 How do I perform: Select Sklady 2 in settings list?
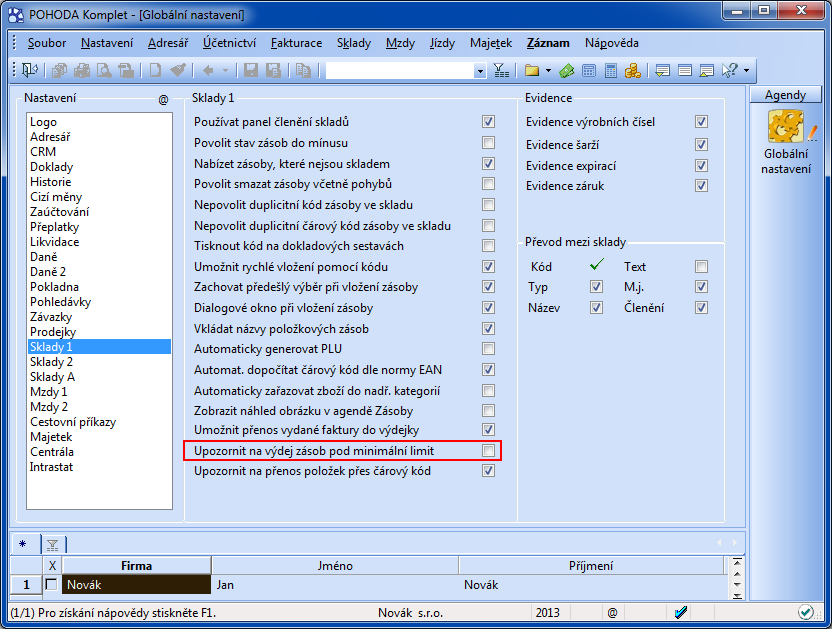pyautogui.click(x=99, y=362)
